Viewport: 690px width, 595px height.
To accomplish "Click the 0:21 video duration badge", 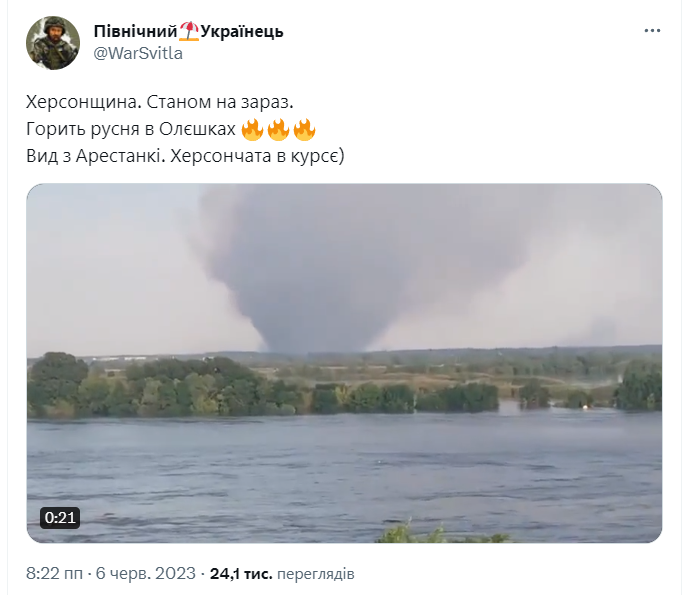I will tap(60, 518).
